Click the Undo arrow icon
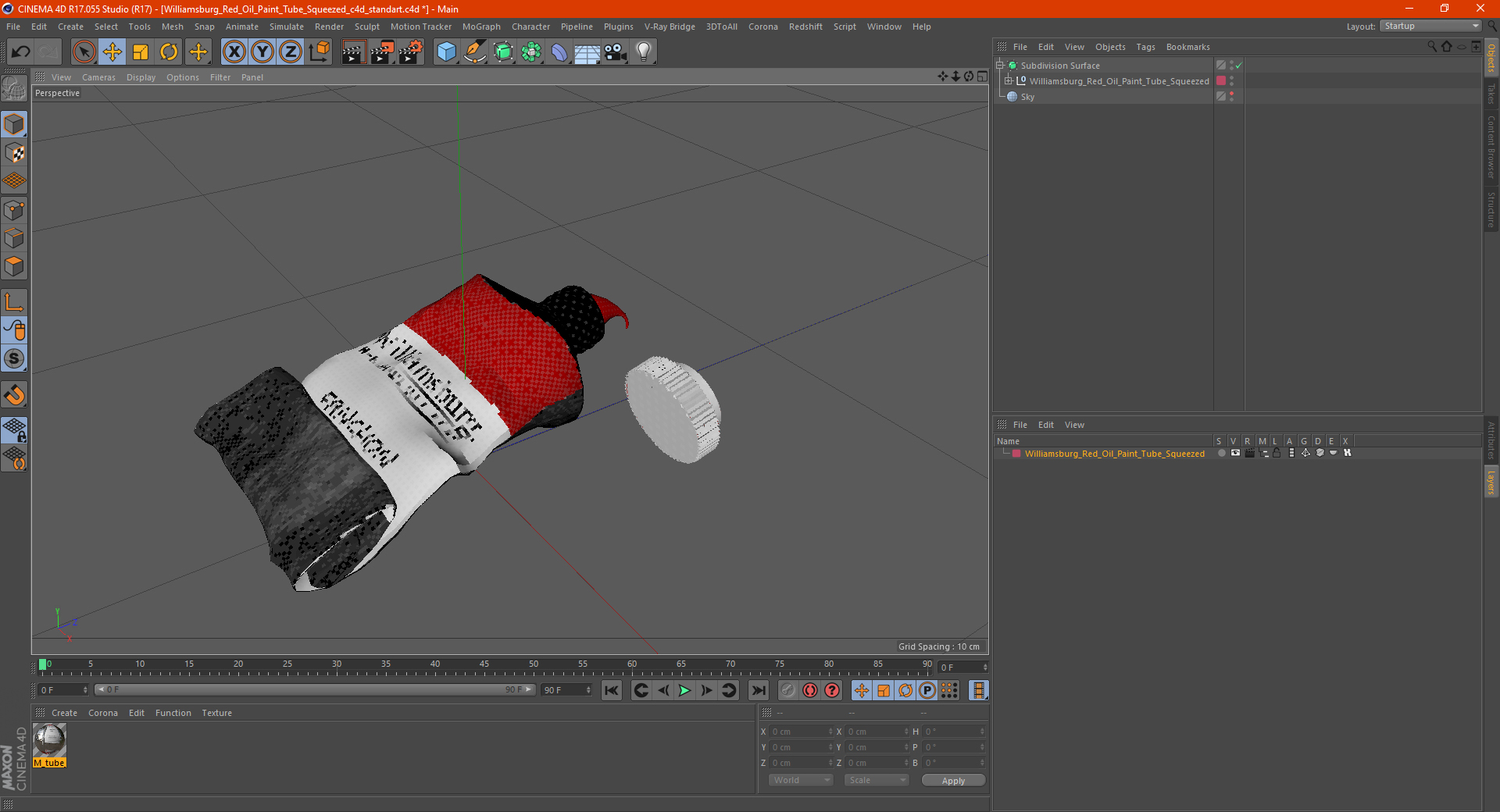 (21, 52)
